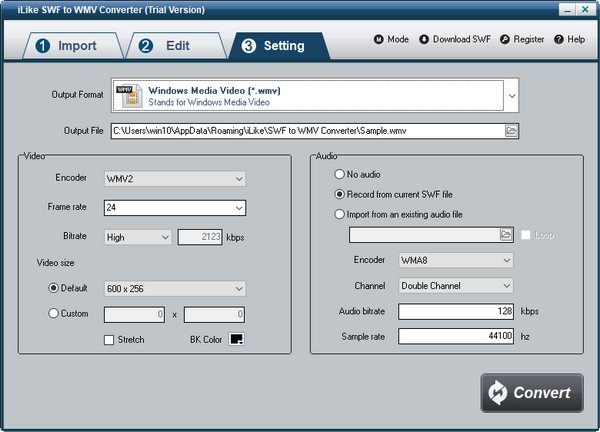Click the Download SWF icon
The height and width of the screenshot is (432, 600).
pos(424,40)
